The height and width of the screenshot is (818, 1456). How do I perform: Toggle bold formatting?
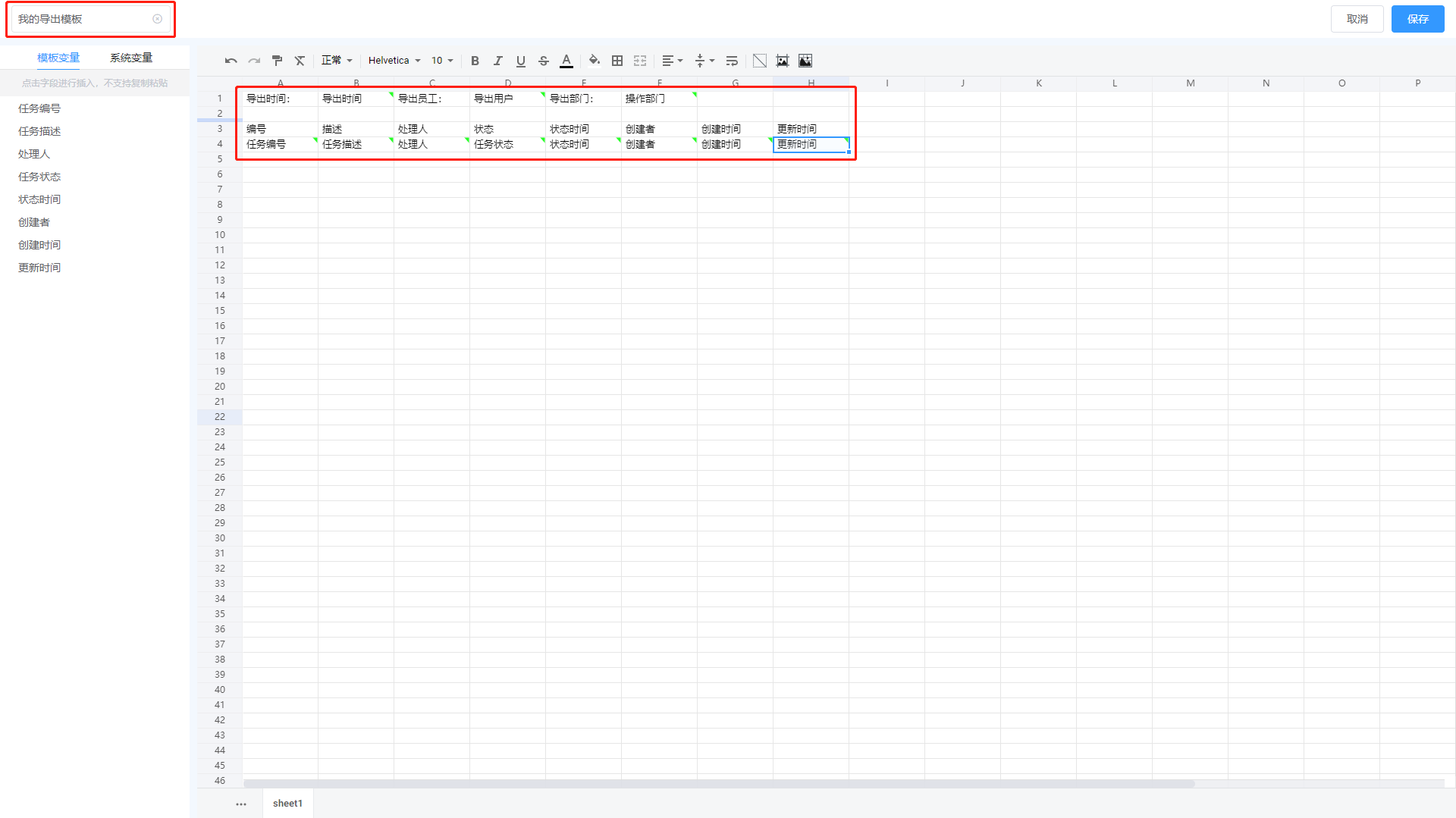[x=475, y=61]
